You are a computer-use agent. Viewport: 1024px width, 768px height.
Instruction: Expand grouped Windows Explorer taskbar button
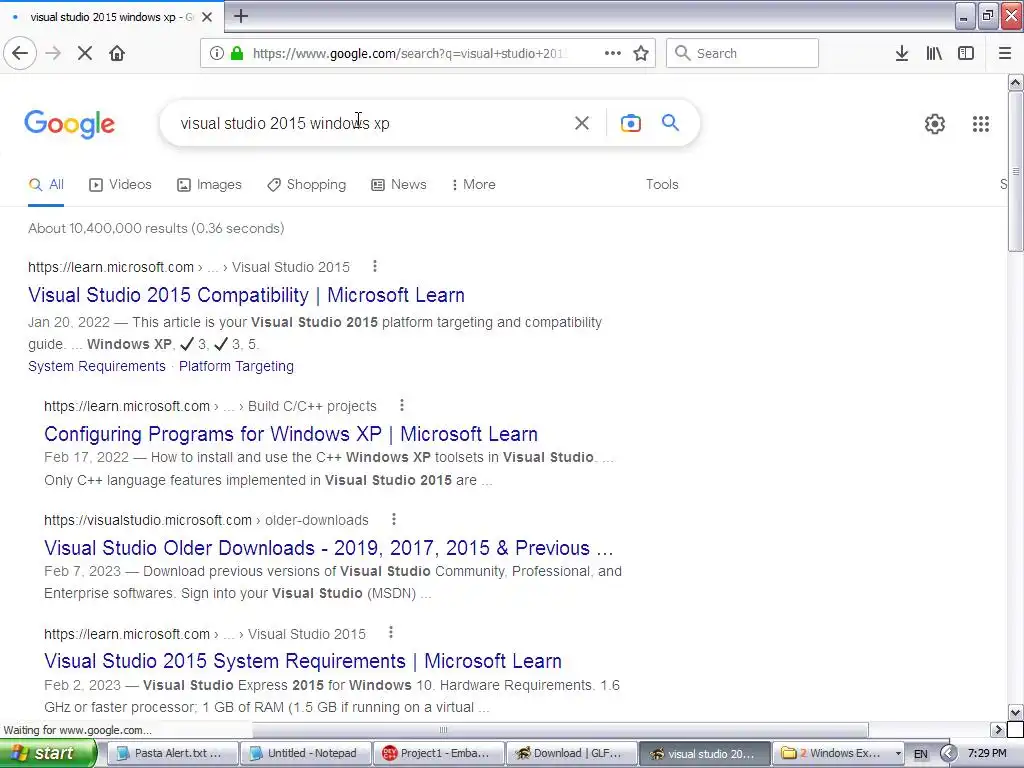pos(839,754)
